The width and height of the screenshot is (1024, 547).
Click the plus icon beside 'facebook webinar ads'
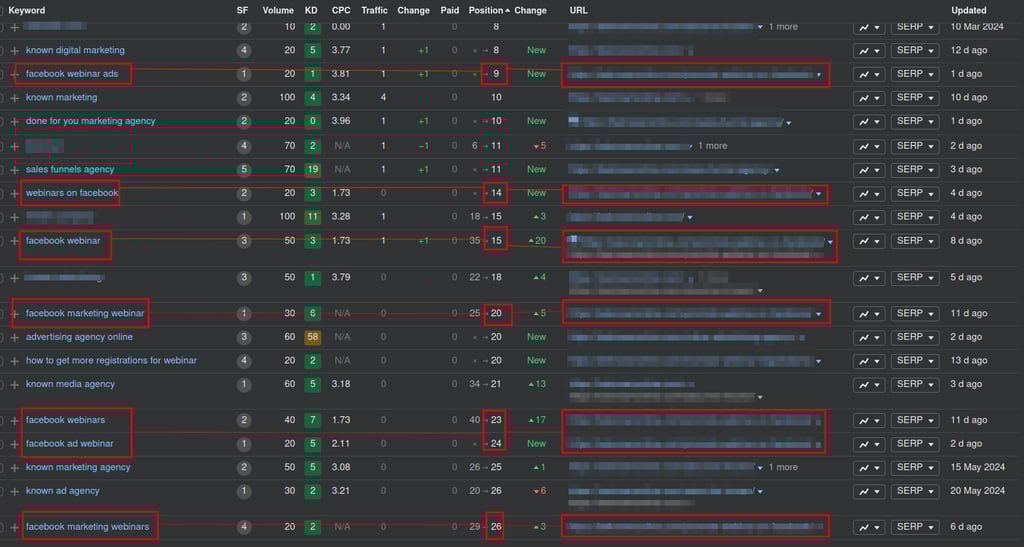point(14,75)
